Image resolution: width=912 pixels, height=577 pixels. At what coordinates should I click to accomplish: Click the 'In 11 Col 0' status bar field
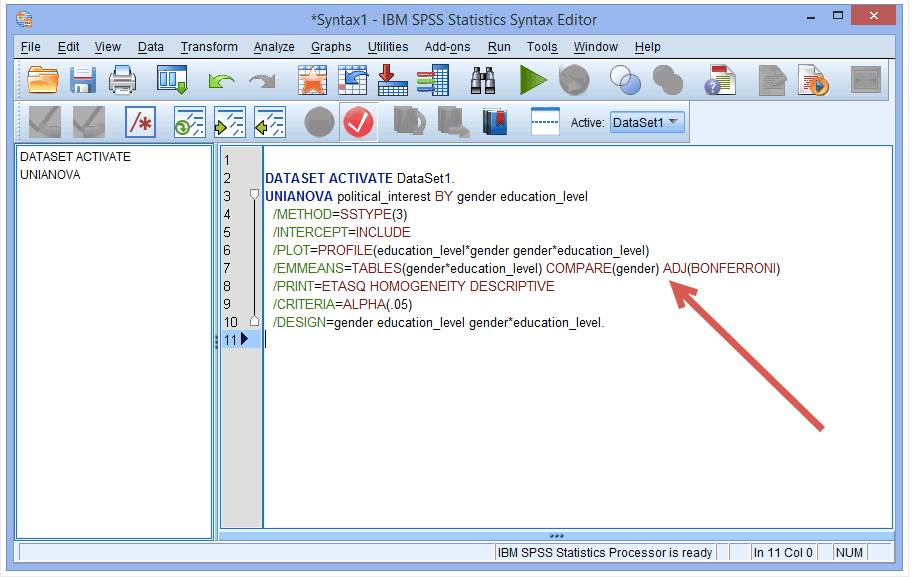pyautogui.click(x=782, y=553)
